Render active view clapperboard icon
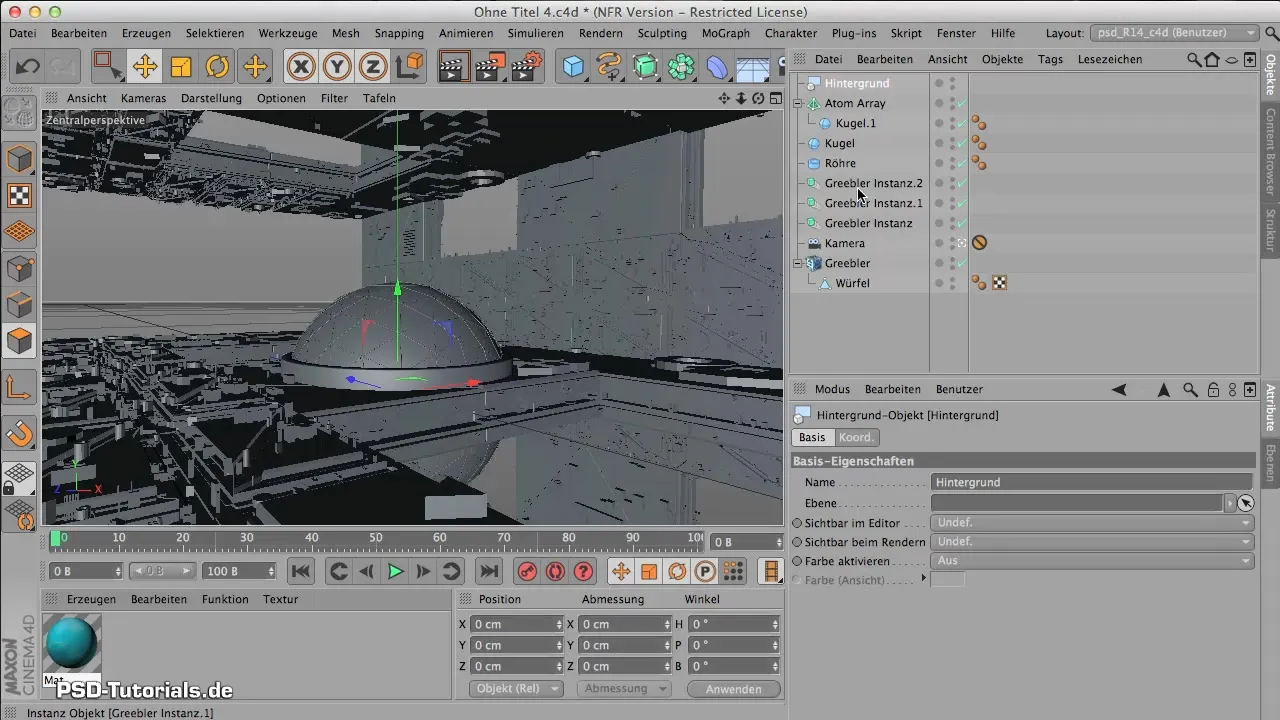 [x=454, y=67]
